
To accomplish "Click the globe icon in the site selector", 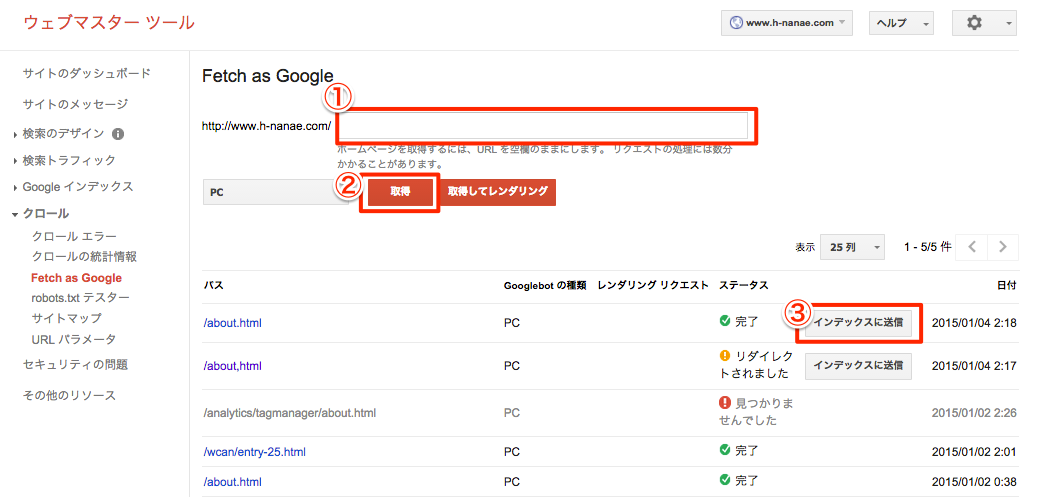I will [x=736, y=23].
